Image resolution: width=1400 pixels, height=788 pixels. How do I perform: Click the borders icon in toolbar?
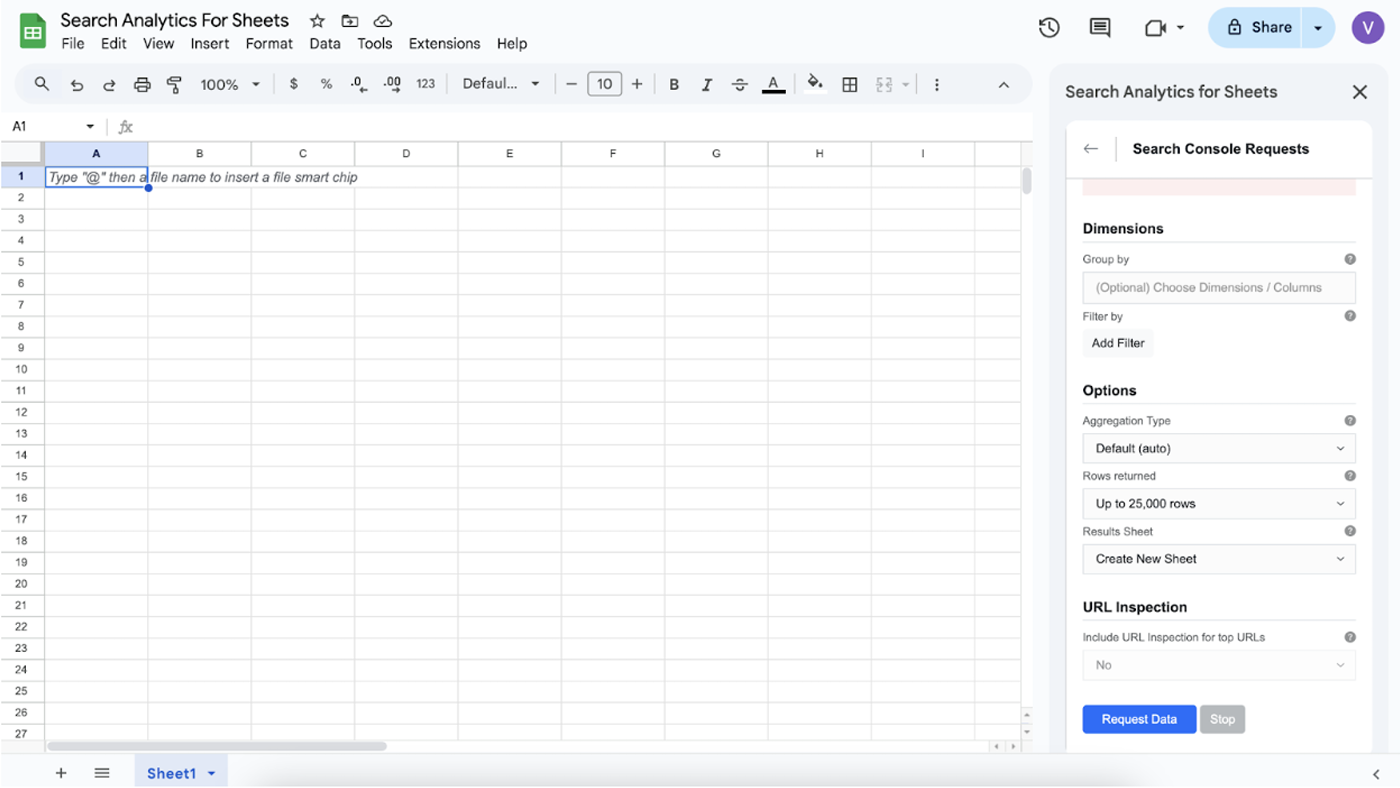coord(850,85)
